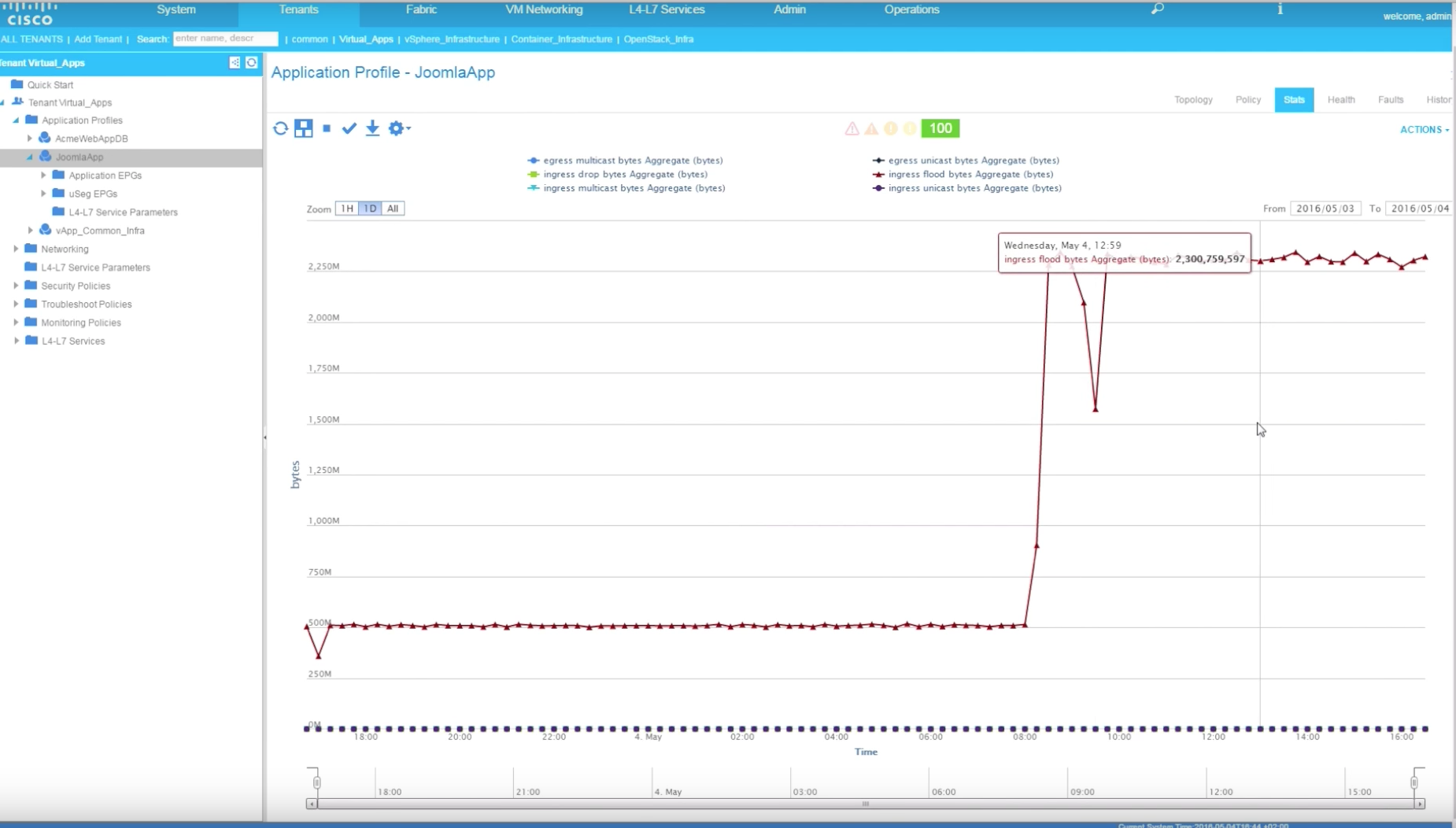The width and height of the screenshot is (1456, 828).
Task: Open the vSphere_Infrastructure tenant link
Action: (x=452, y=39)
